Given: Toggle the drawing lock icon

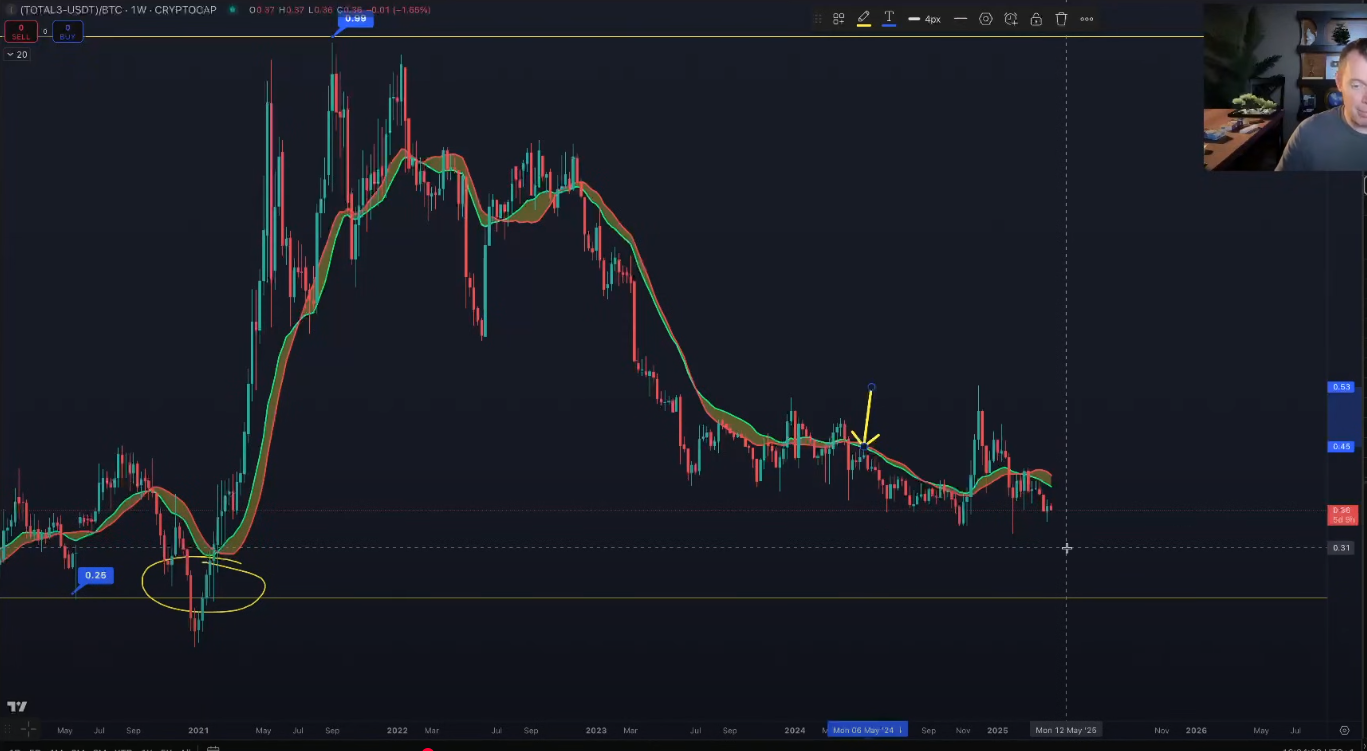Looking at the screenshot, I should [x=1036, y=19].
